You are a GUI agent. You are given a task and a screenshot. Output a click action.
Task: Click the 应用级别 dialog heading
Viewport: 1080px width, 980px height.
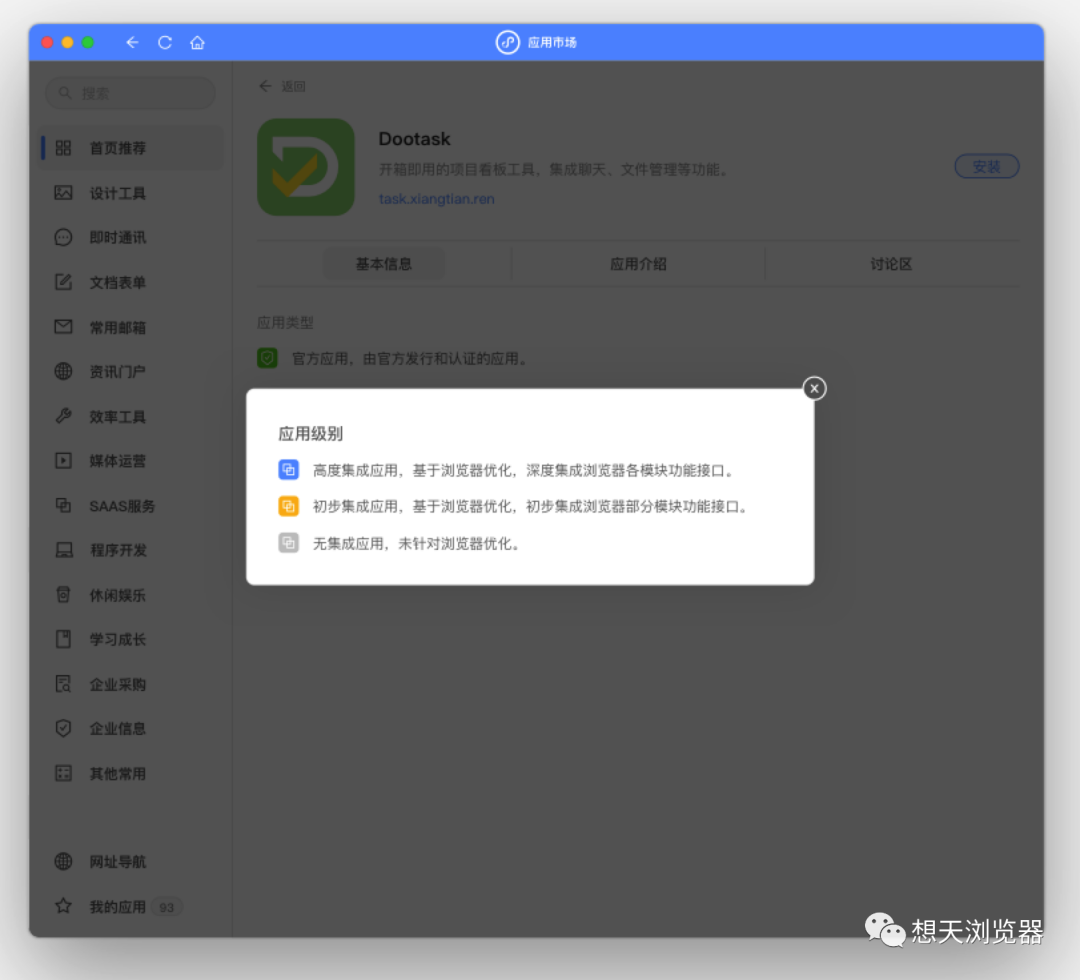click(x=311, y=434)
